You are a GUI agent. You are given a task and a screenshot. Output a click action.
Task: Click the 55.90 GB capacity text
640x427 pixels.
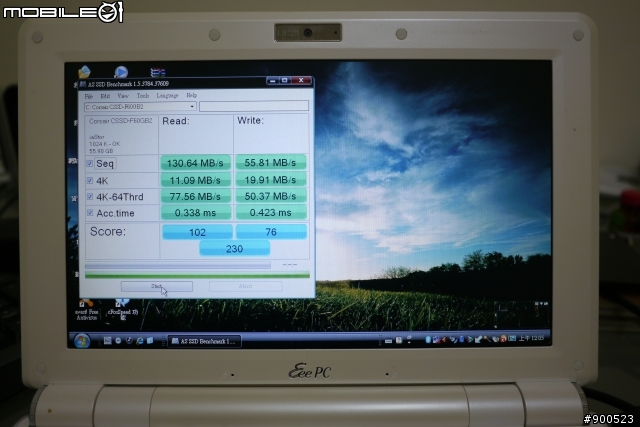[101, 151]
